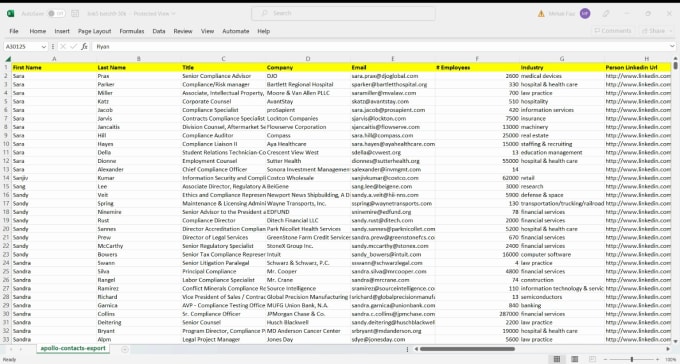The image size is (680, 364).
Task: Click the Person Linkedin Url header cell
Action: tap(638, 67)
